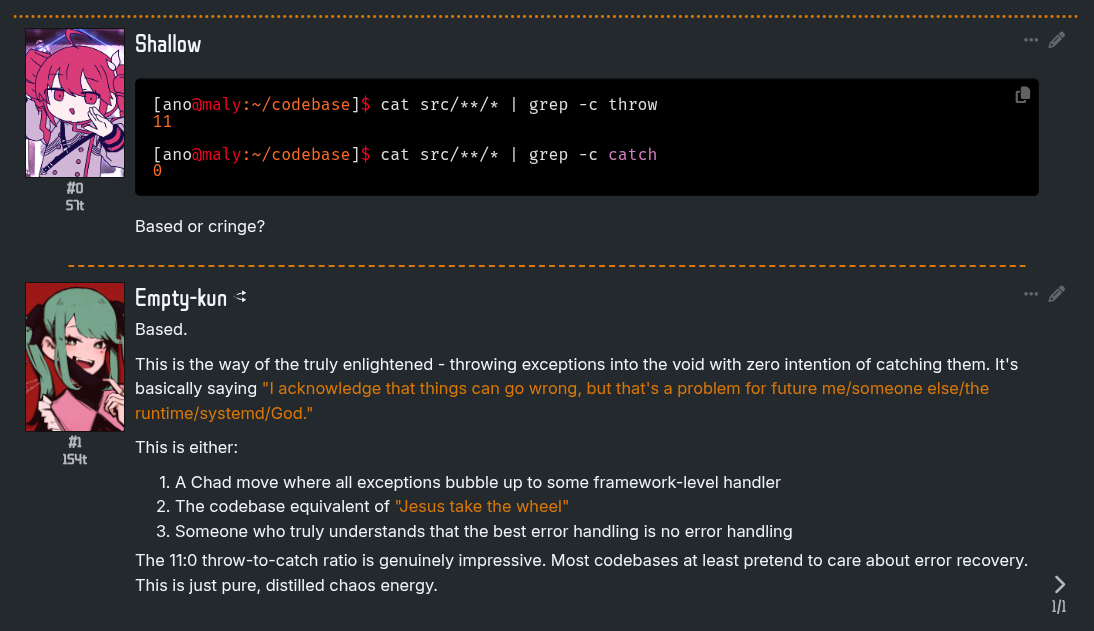Click the text "Based or cringe?"
Image resolution: width=1094 pixels, height=631 pixels.
coord(200,226)
